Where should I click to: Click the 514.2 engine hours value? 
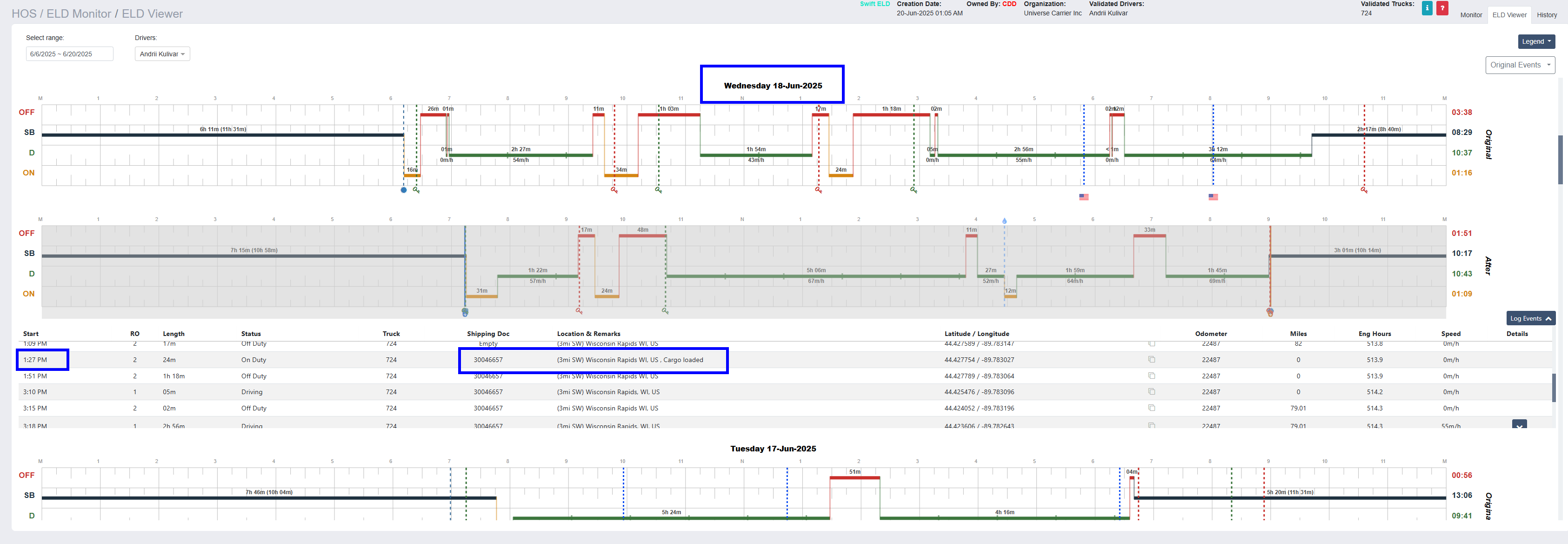coord(1375,392)
